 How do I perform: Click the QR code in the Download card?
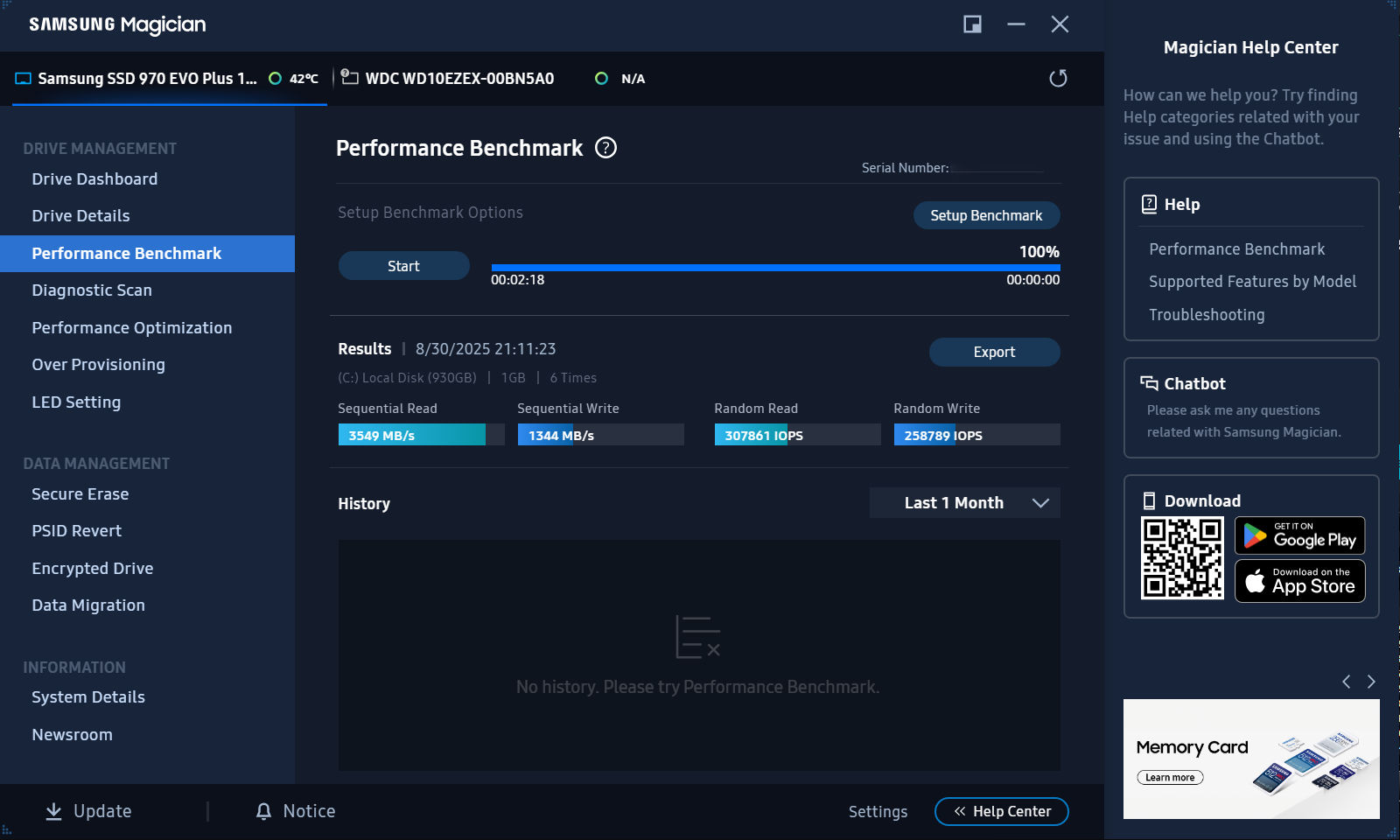coord(1182,557)
